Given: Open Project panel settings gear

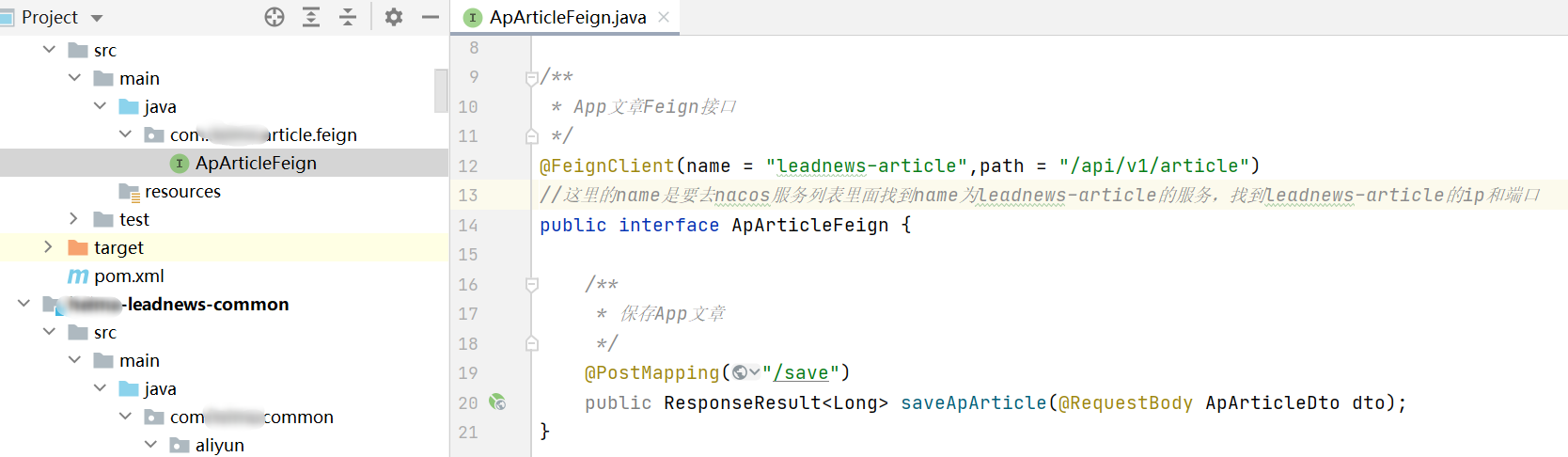Looking at the screenshot, I should tap(394, 17).
